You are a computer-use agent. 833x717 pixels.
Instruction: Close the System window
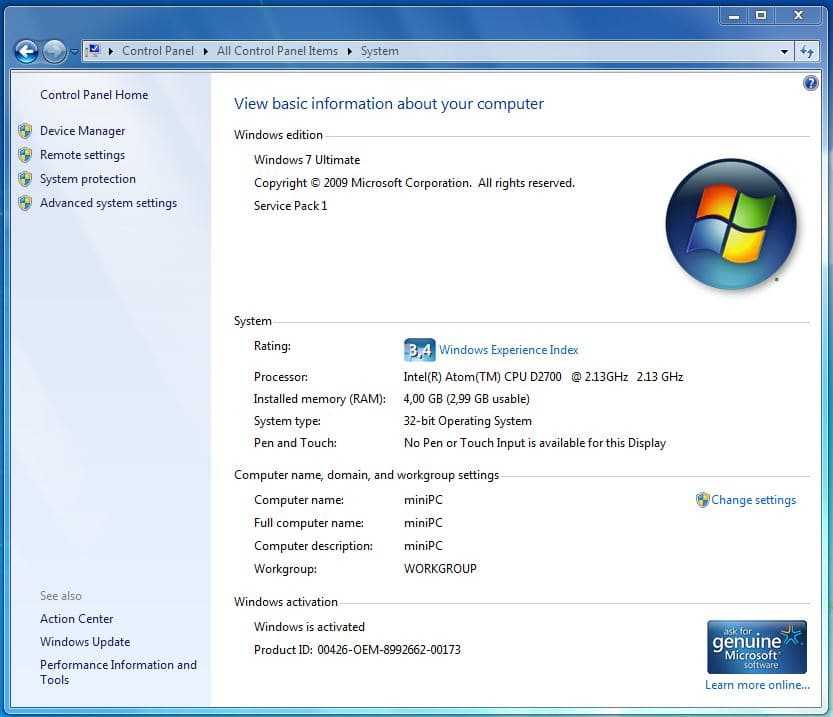click(798, 15)
